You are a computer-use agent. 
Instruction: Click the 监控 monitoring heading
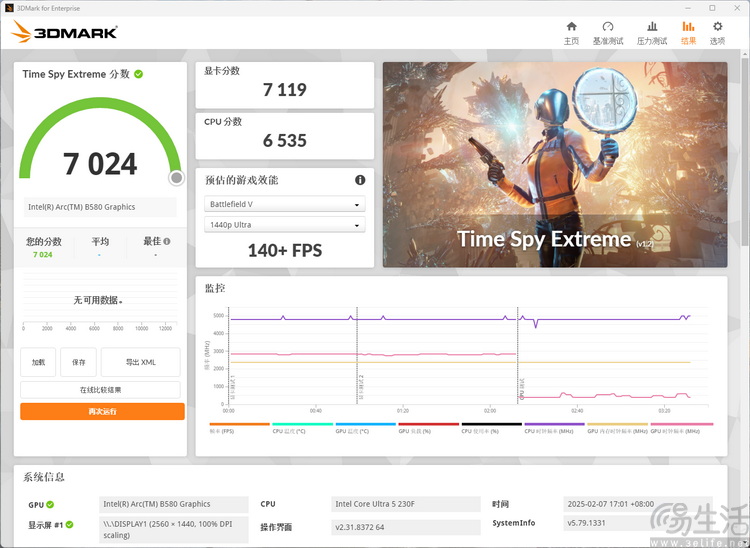[x=215, y=288]
